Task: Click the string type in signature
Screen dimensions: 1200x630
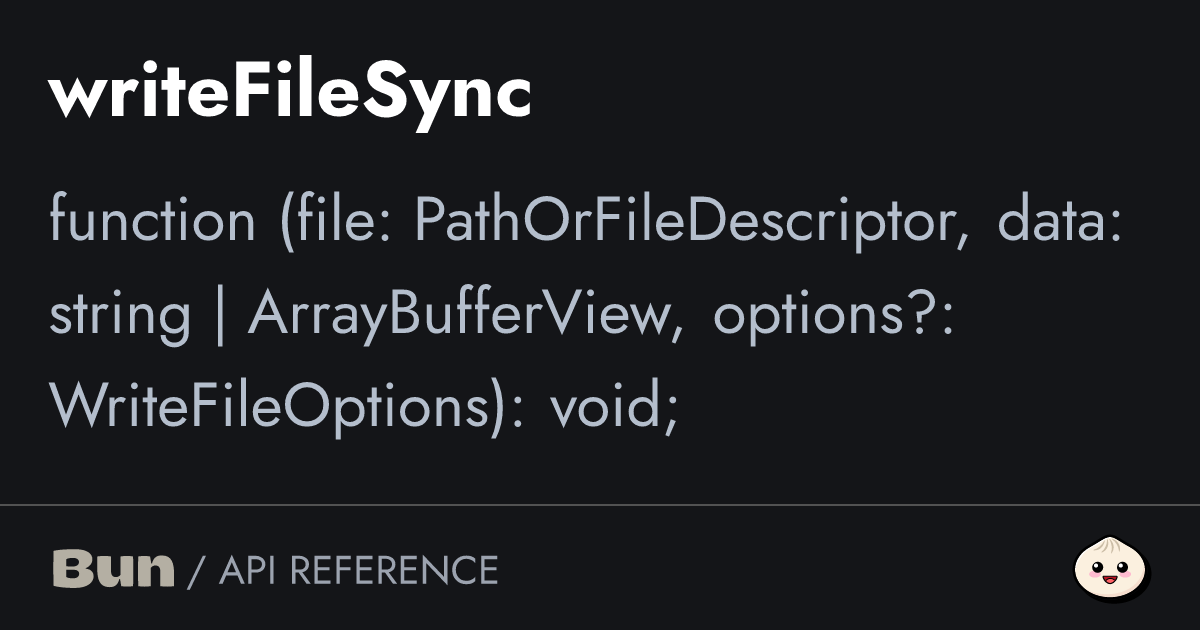Action: [x=119, y=314]
